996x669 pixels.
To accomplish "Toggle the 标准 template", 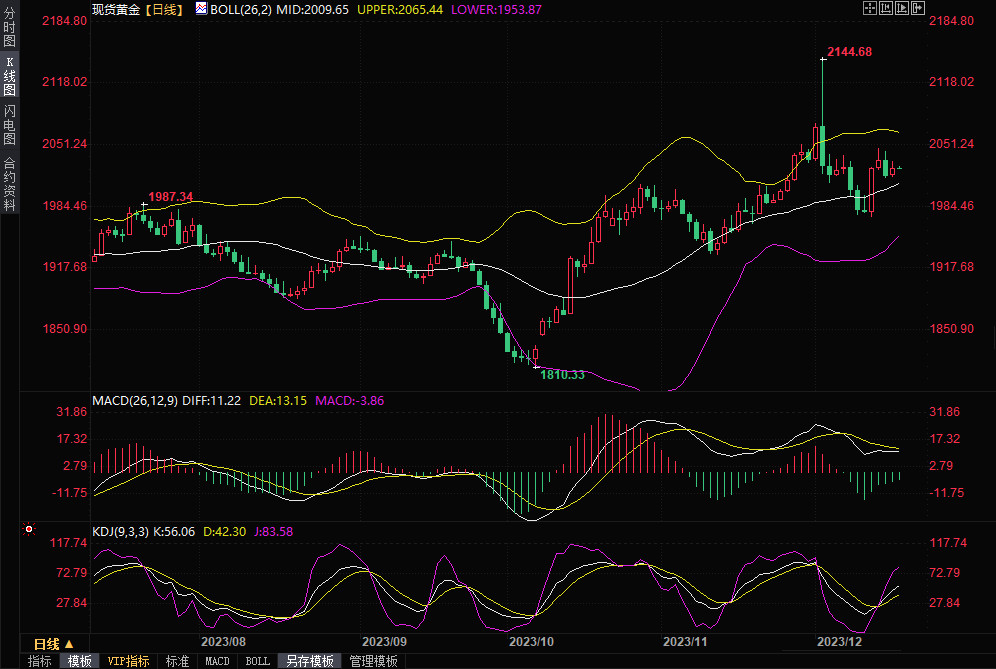I will tap(177, 661).
